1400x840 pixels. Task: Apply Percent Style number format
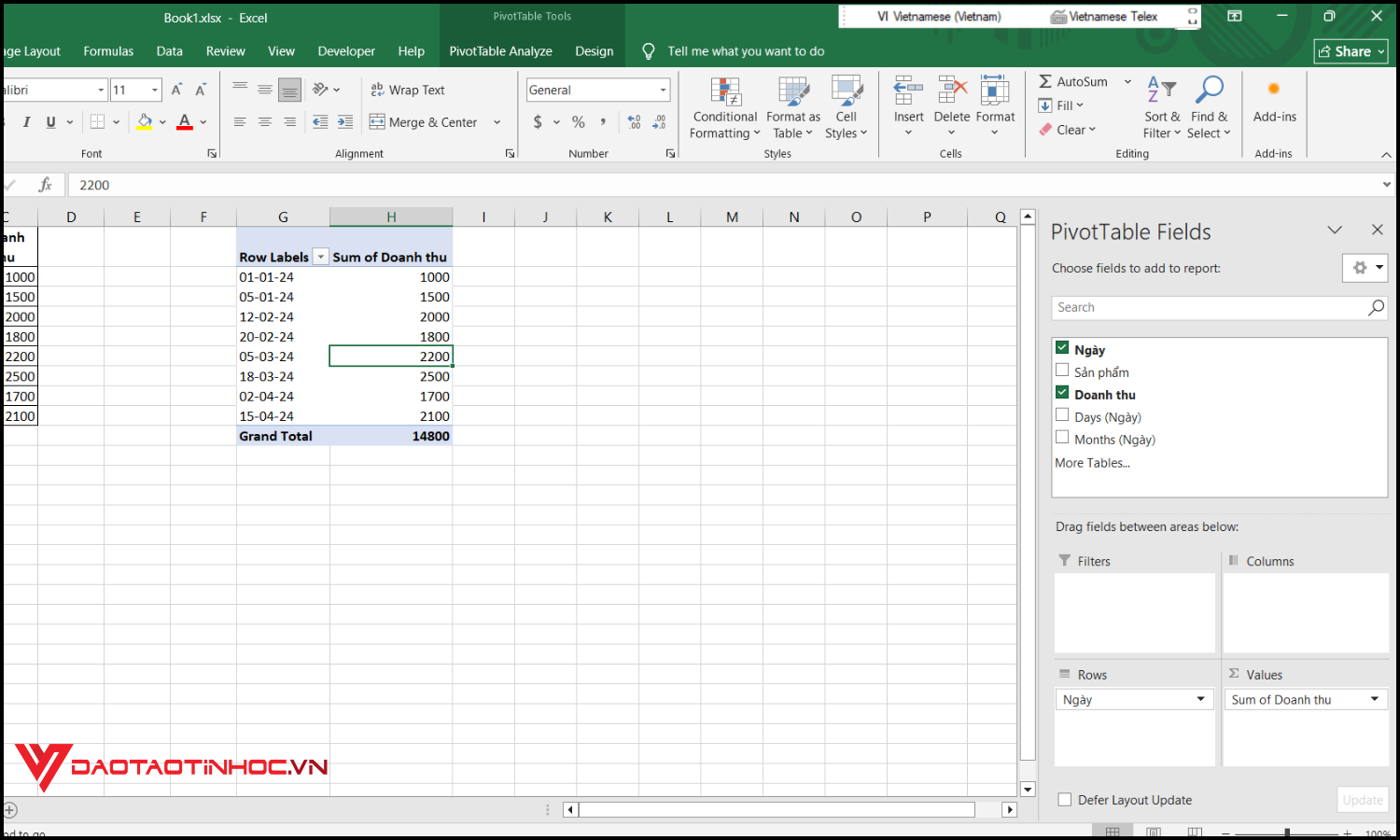(578, 121)
